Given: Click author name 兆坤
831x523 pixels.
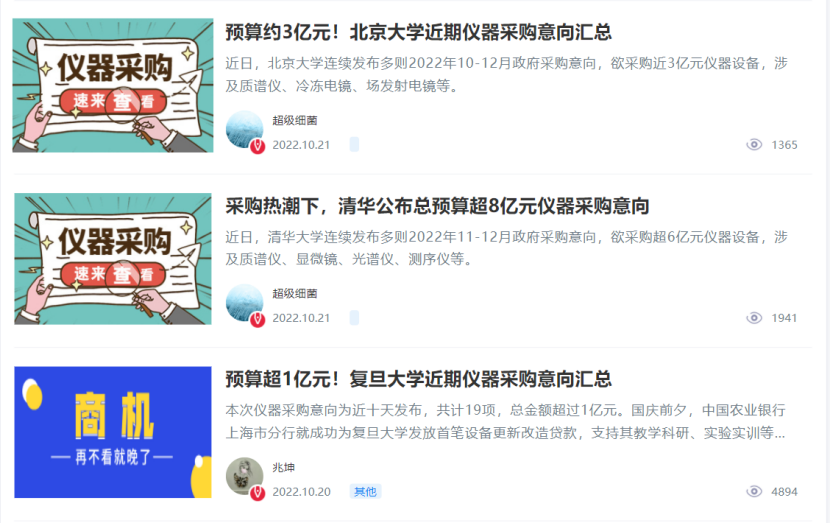Looking at the screenshot, I should point(284,467).
